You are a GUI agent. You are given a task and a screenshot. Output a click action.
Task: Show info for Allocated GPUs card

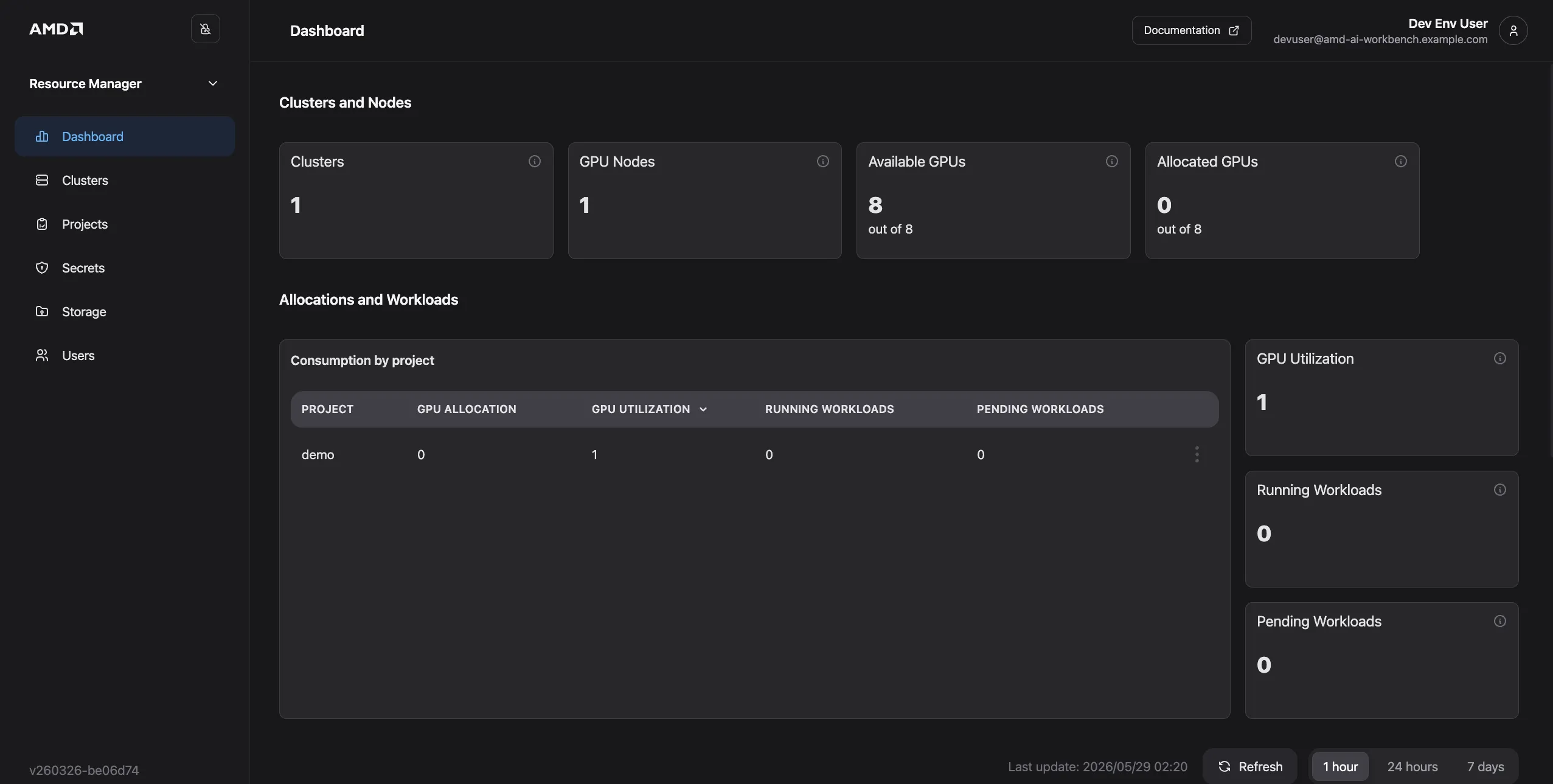pyautogui.click(x=1401, y=161)
